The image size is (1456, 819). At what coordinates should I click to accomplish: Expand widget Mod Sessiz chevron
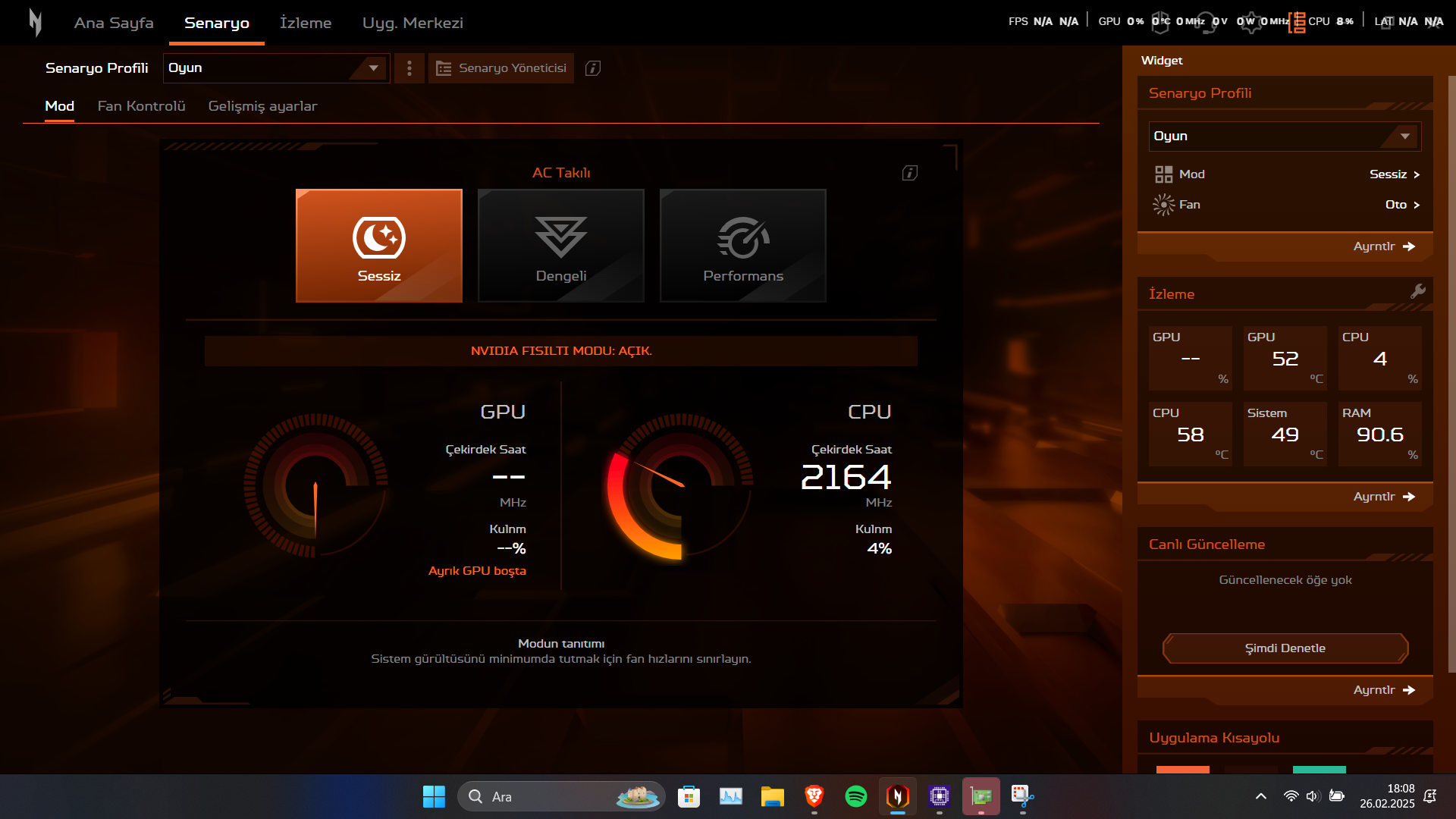(1416, 174)
